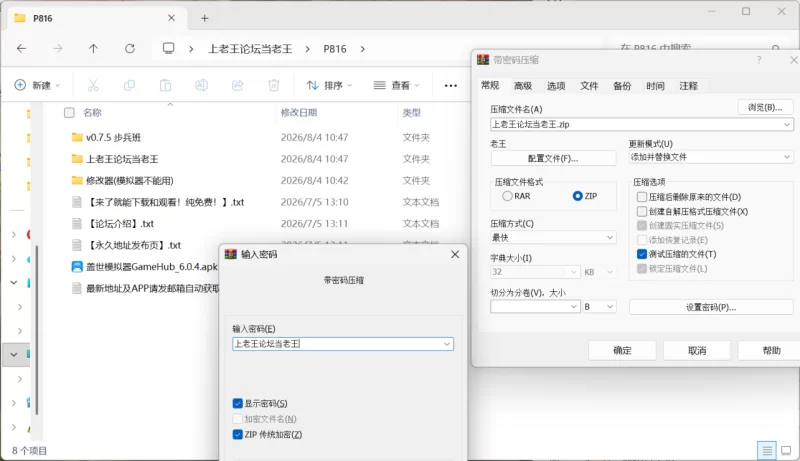
Task: Open the 压缩方式 dropdown showing 最快
Action: point(553,238)
